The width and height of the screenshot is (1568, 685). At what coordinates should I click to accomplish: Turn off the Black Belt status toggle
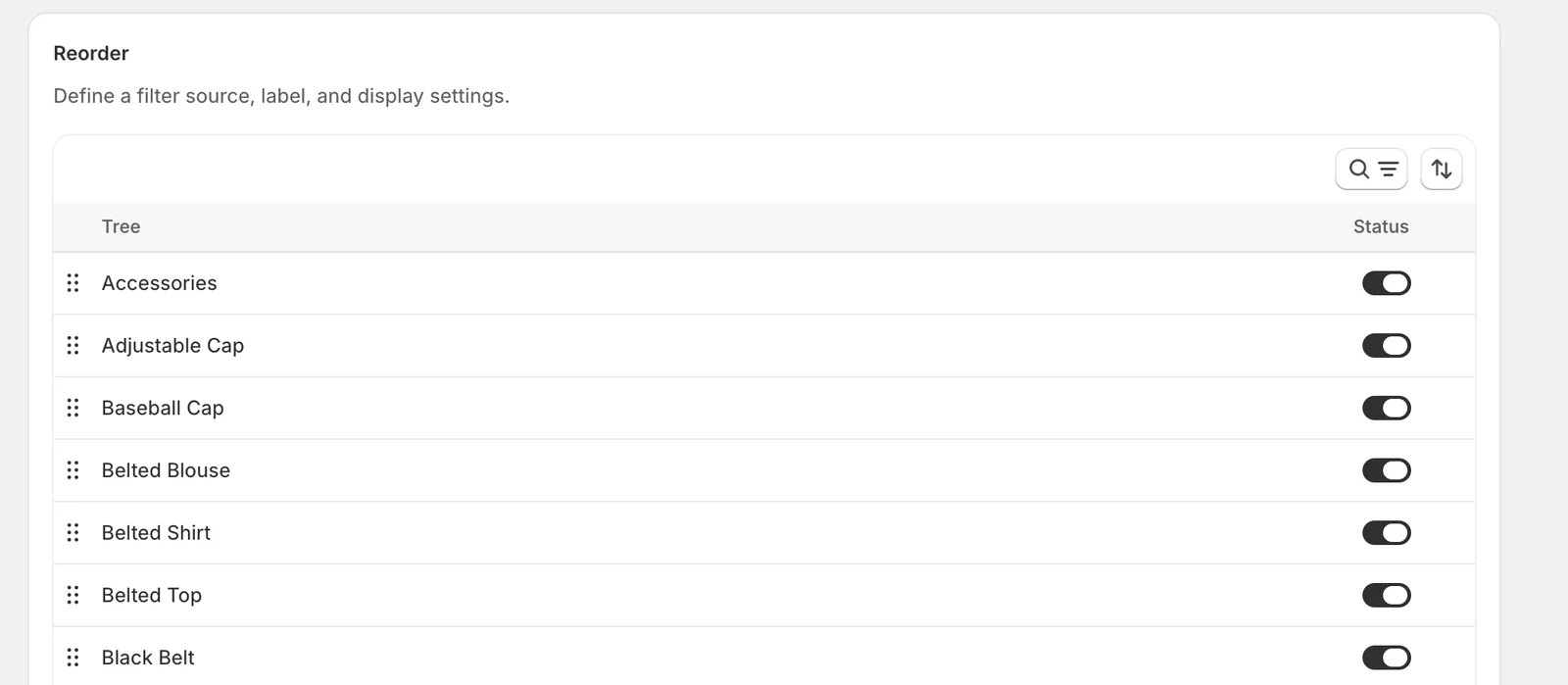1386,658
